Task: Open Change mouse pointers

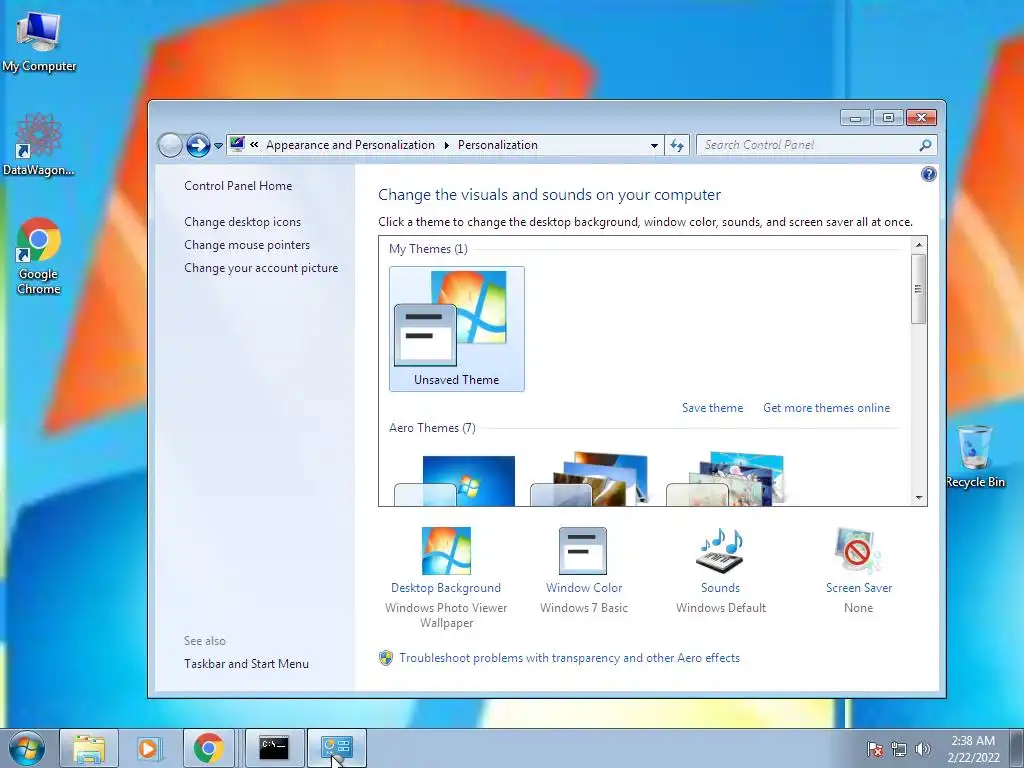Action: coord(247,245)
